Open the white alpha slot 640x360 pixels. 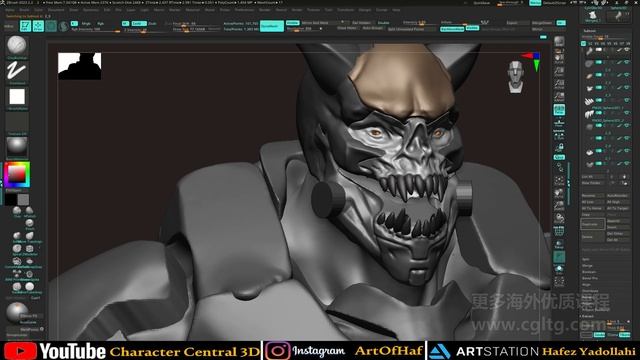17,97
